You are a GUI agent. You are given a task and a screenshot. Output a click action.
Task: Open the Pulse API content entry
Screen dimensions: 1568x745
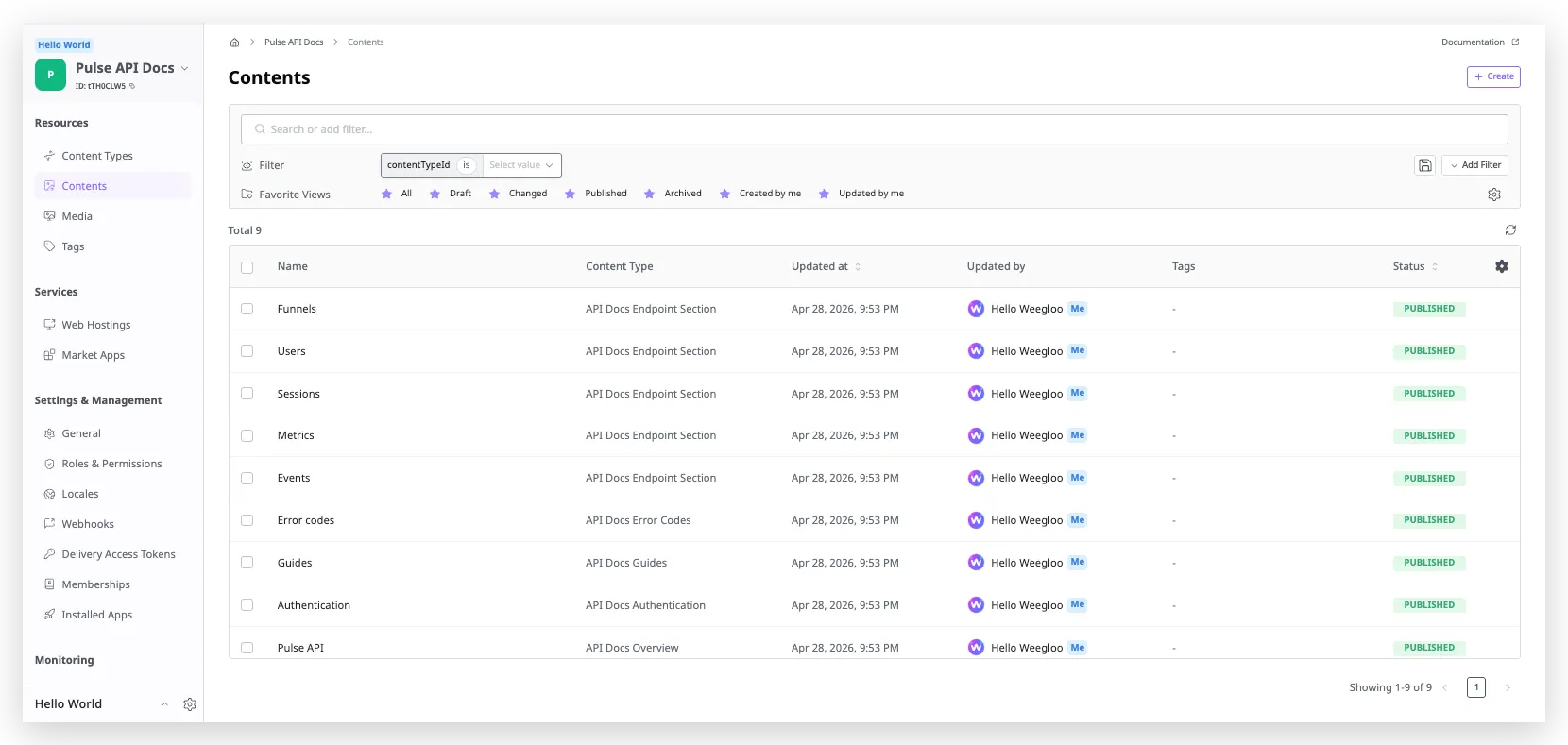(300, 648)
